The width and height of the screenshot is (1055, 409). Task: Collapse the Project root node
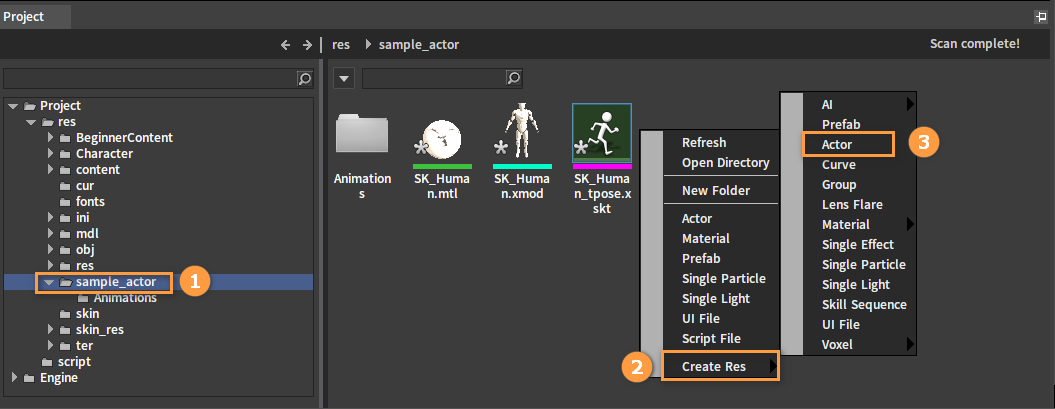pyautogui.click(x=13, y=106)
